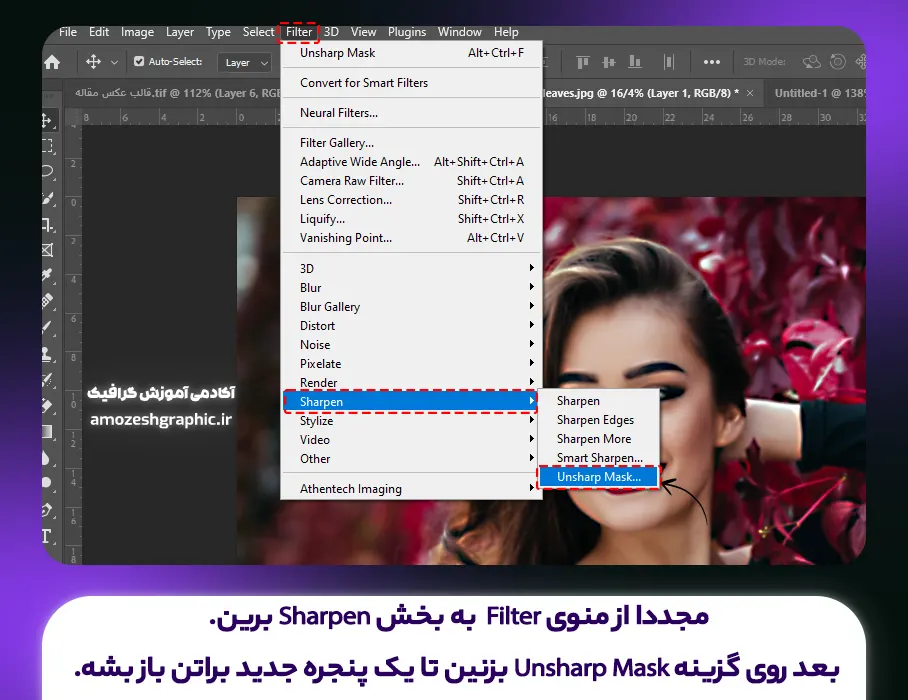Select the Pen tool

[47, 510]
